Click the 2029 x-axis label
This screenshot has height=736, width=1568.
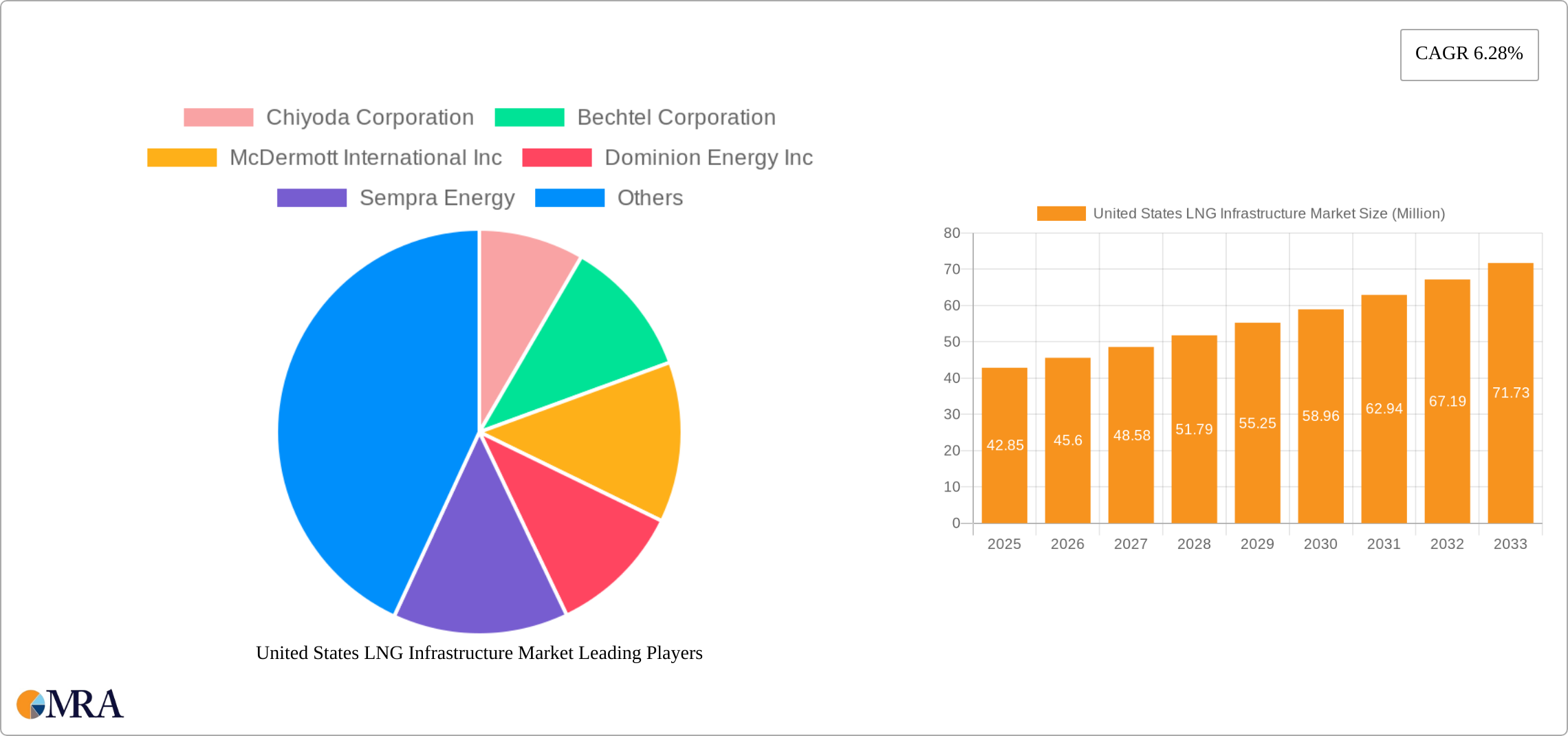1258,544
